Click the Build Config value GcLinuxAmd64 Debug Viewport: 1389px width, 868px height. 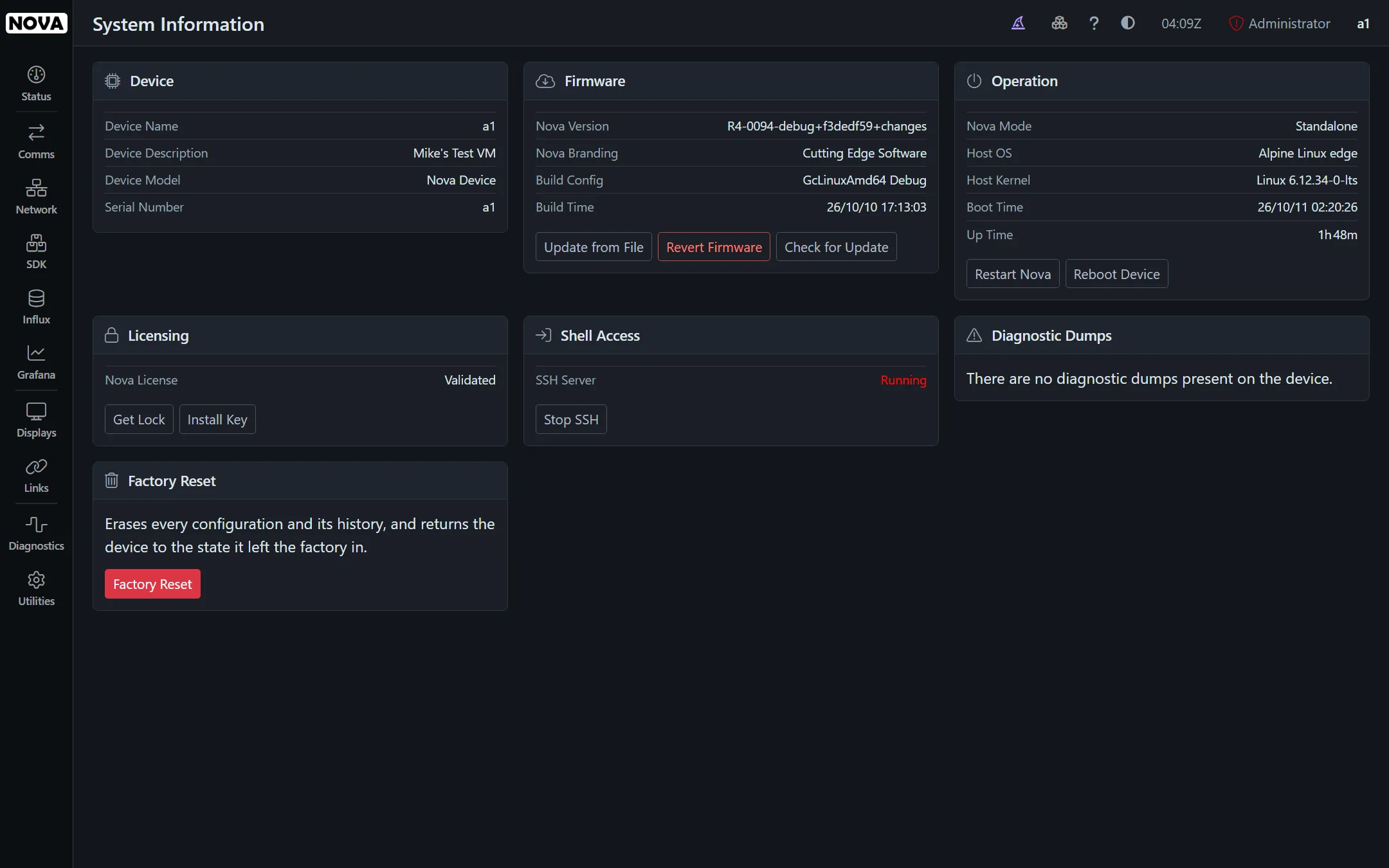(x=864, y=180)
